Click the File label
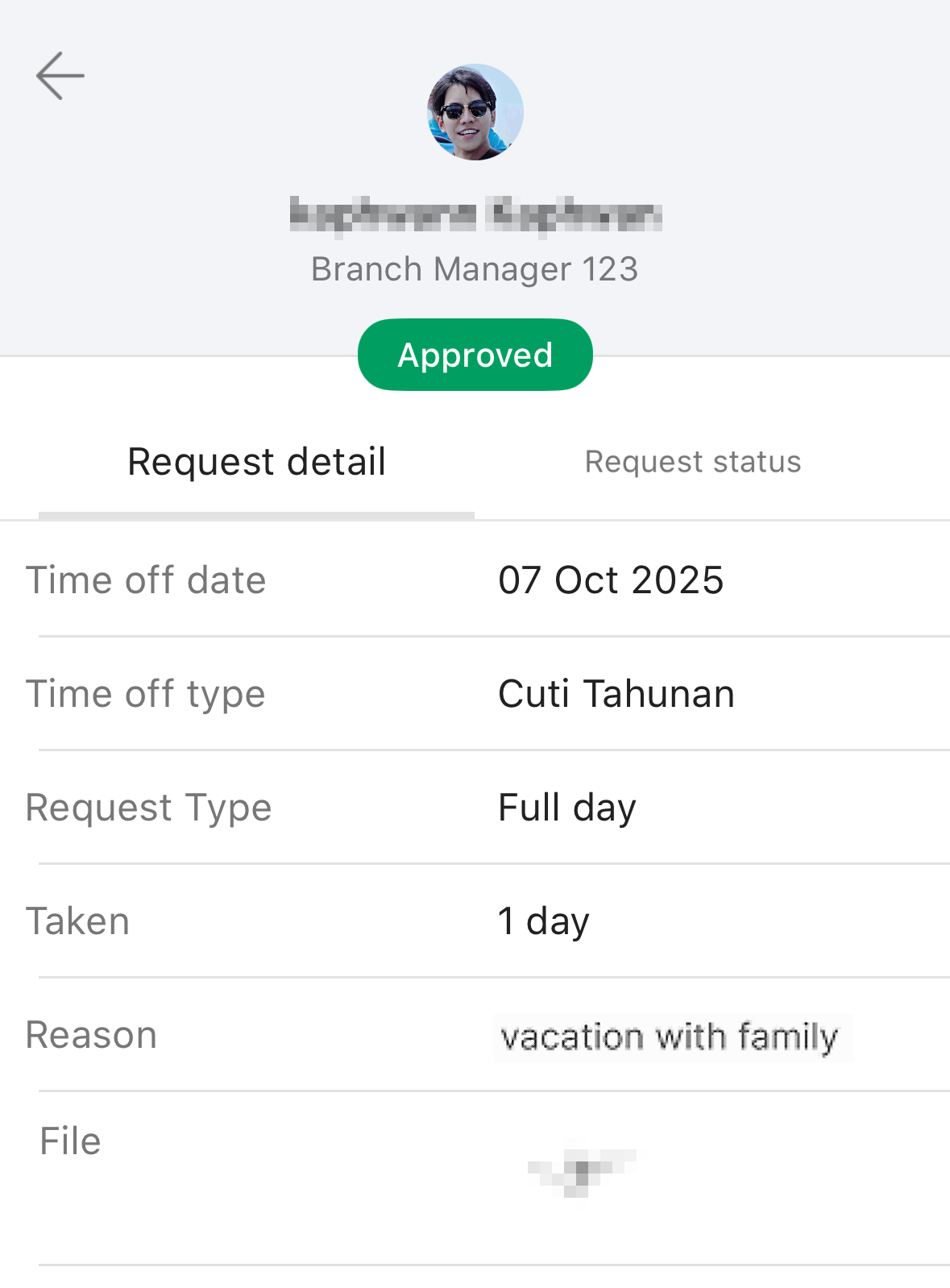950x1288 pixels. point(71,1141)
